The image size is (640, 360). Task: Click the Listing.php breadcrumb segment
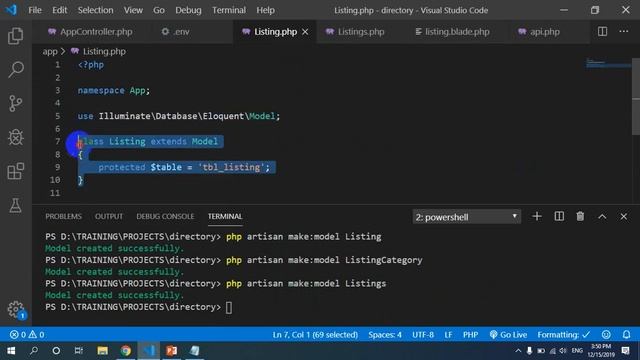pos(98,51)
